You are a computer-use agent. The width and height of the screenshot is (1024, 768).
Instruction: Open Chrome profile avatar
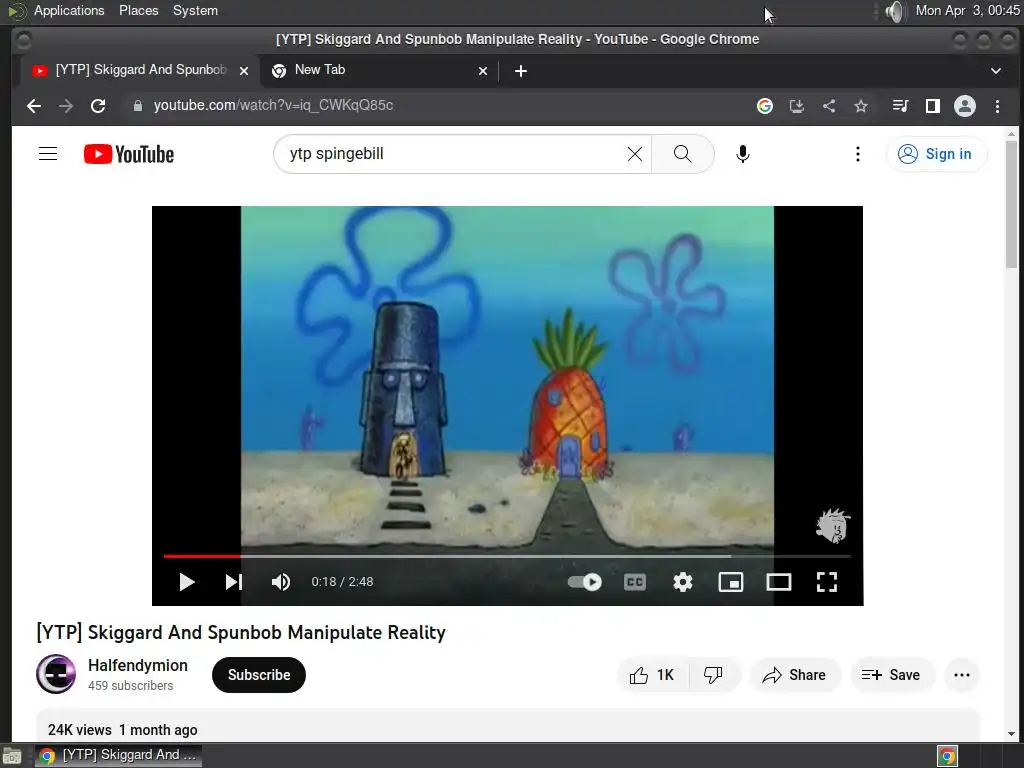point(965,106)
